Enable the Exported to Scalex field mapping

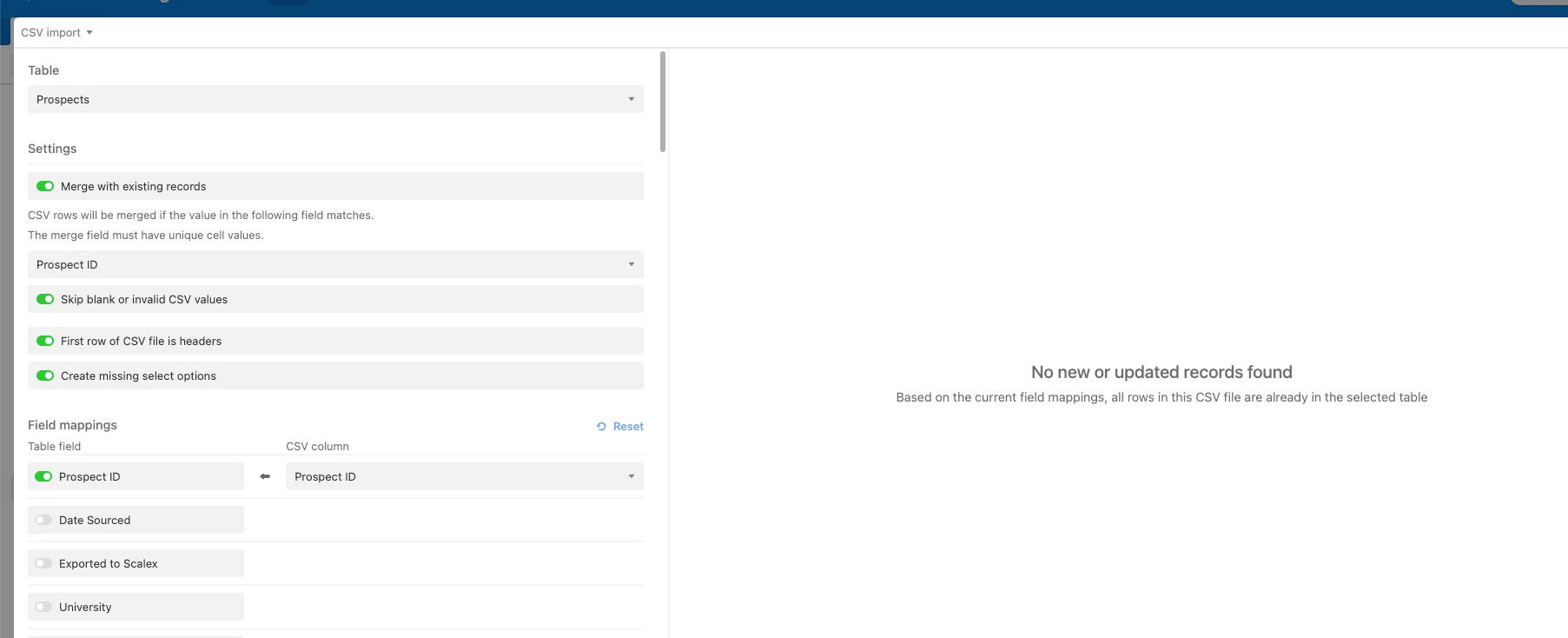(43, 563)
